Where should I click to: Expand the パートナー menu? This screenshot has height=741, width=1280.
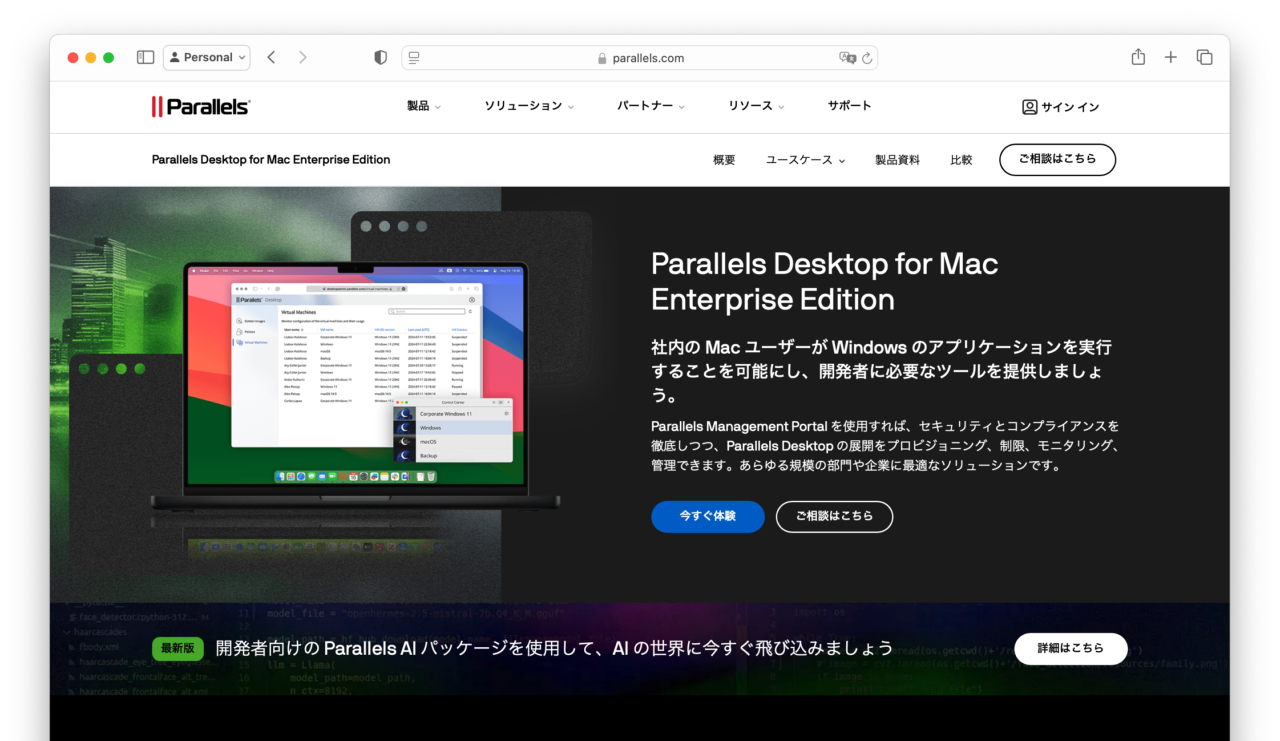[x=651, y=106]
